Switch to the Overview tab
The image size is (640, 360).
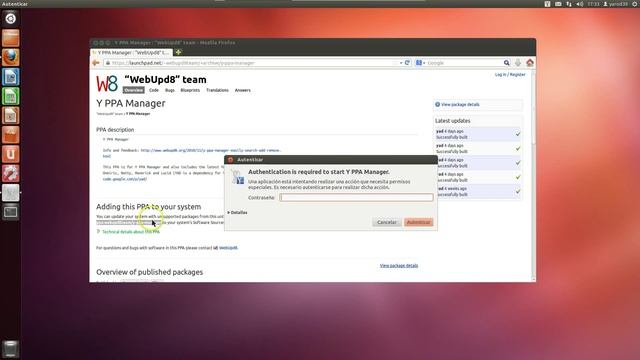click(133, 90)
